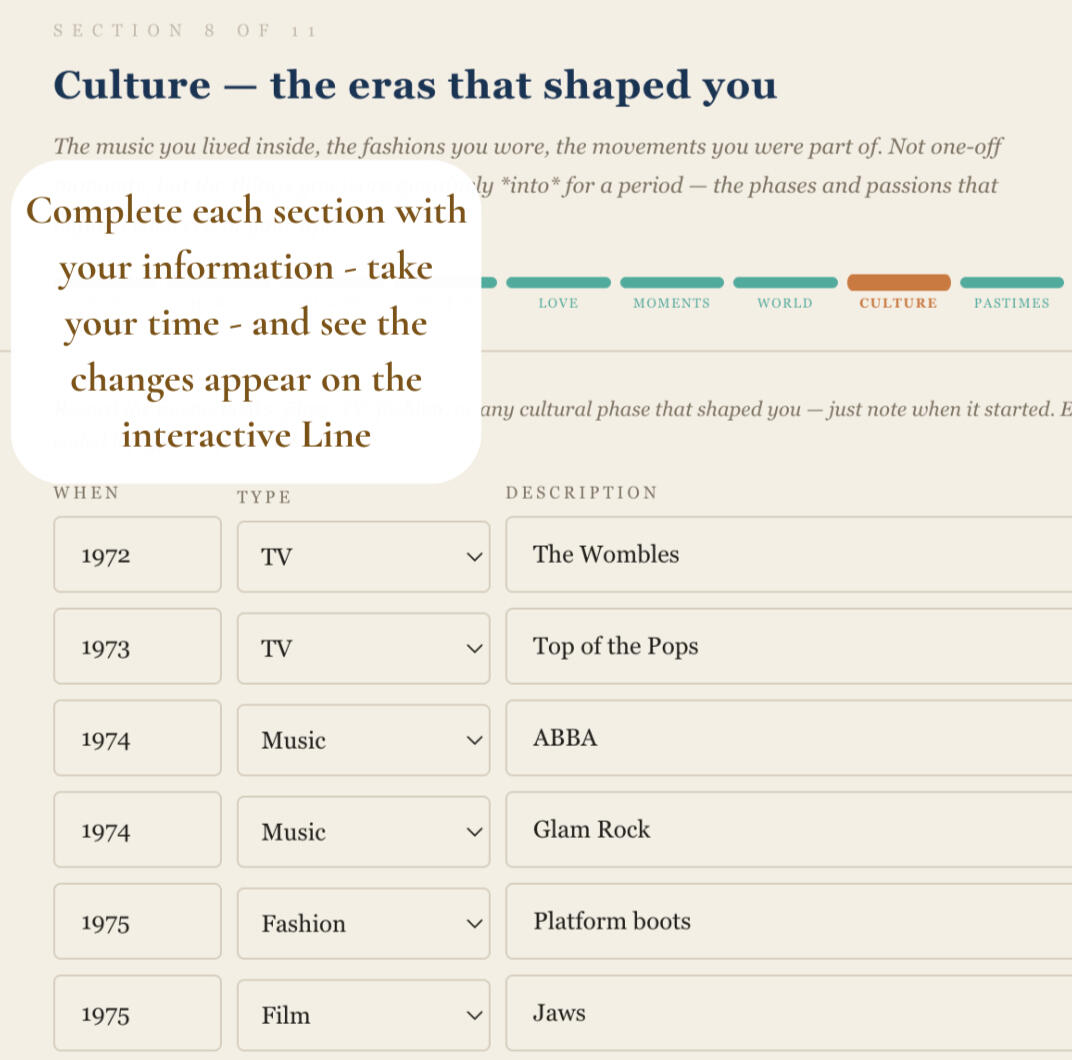Click the year field beside Platform boots
The image size is (1072, 1060).
point(137,921)
